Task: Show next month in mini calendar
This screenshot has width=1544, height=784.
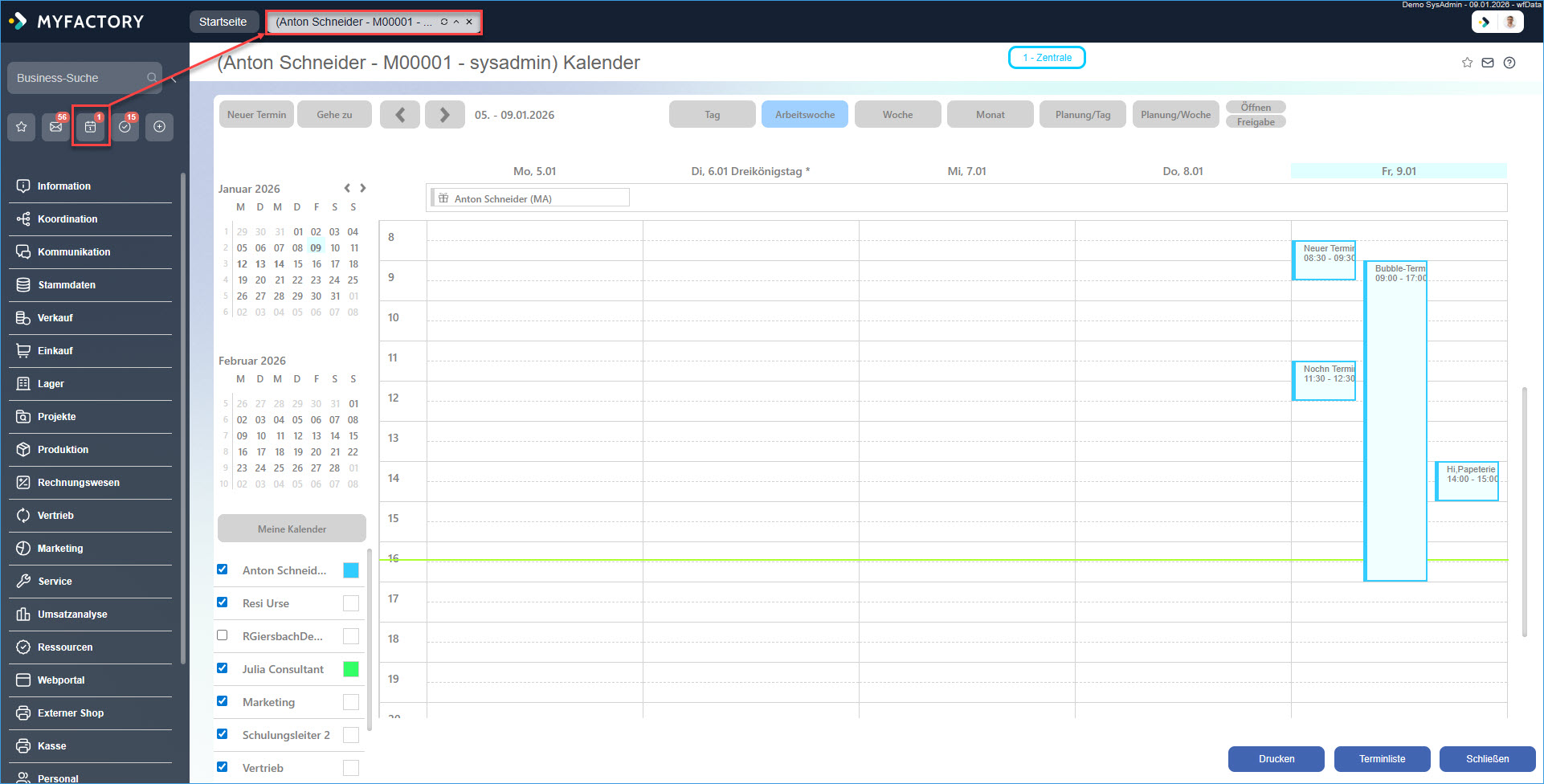Action: tap(363, 188)
